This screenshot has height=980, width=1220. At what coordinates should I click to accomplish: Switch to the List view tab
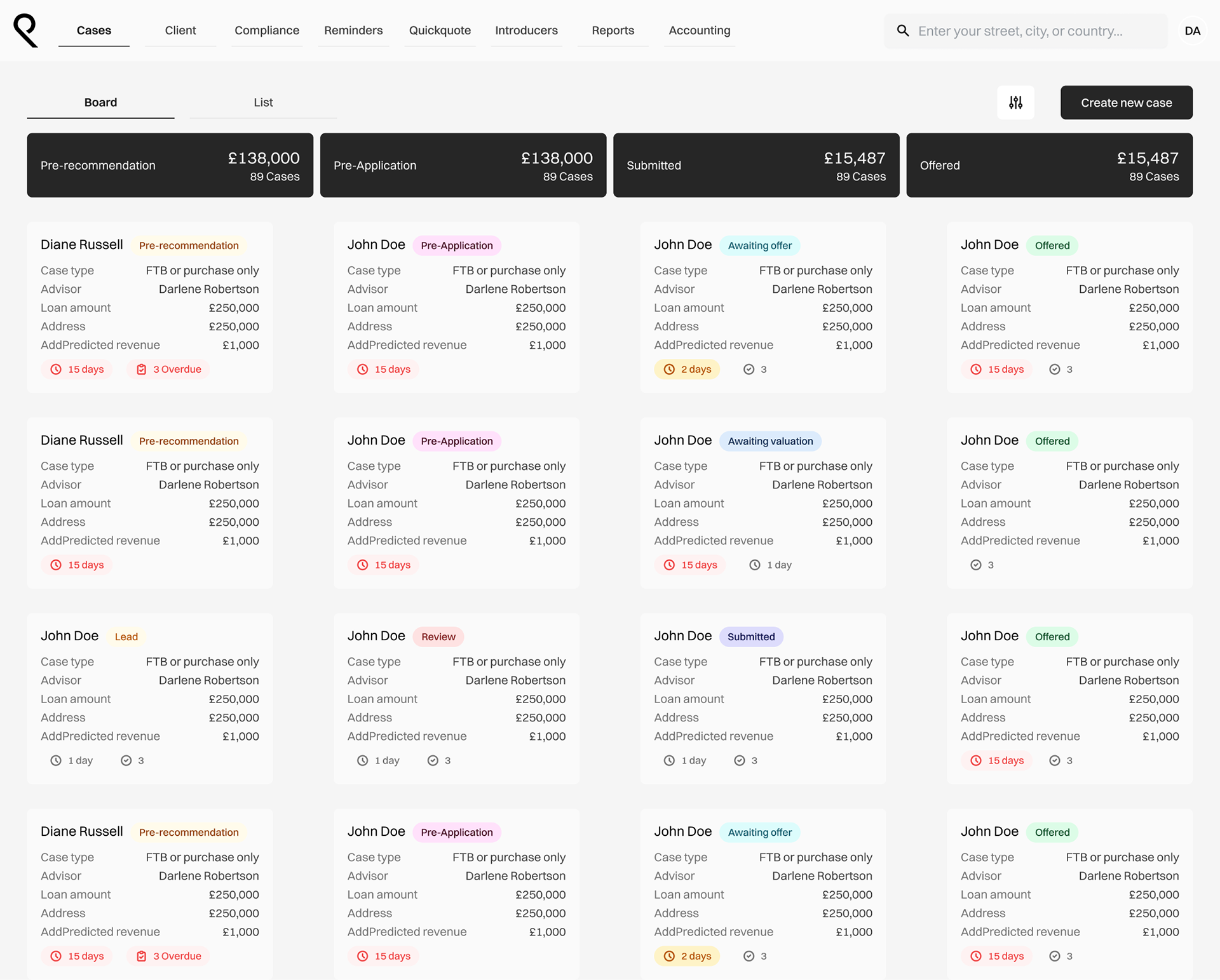(x=263, y=102)
